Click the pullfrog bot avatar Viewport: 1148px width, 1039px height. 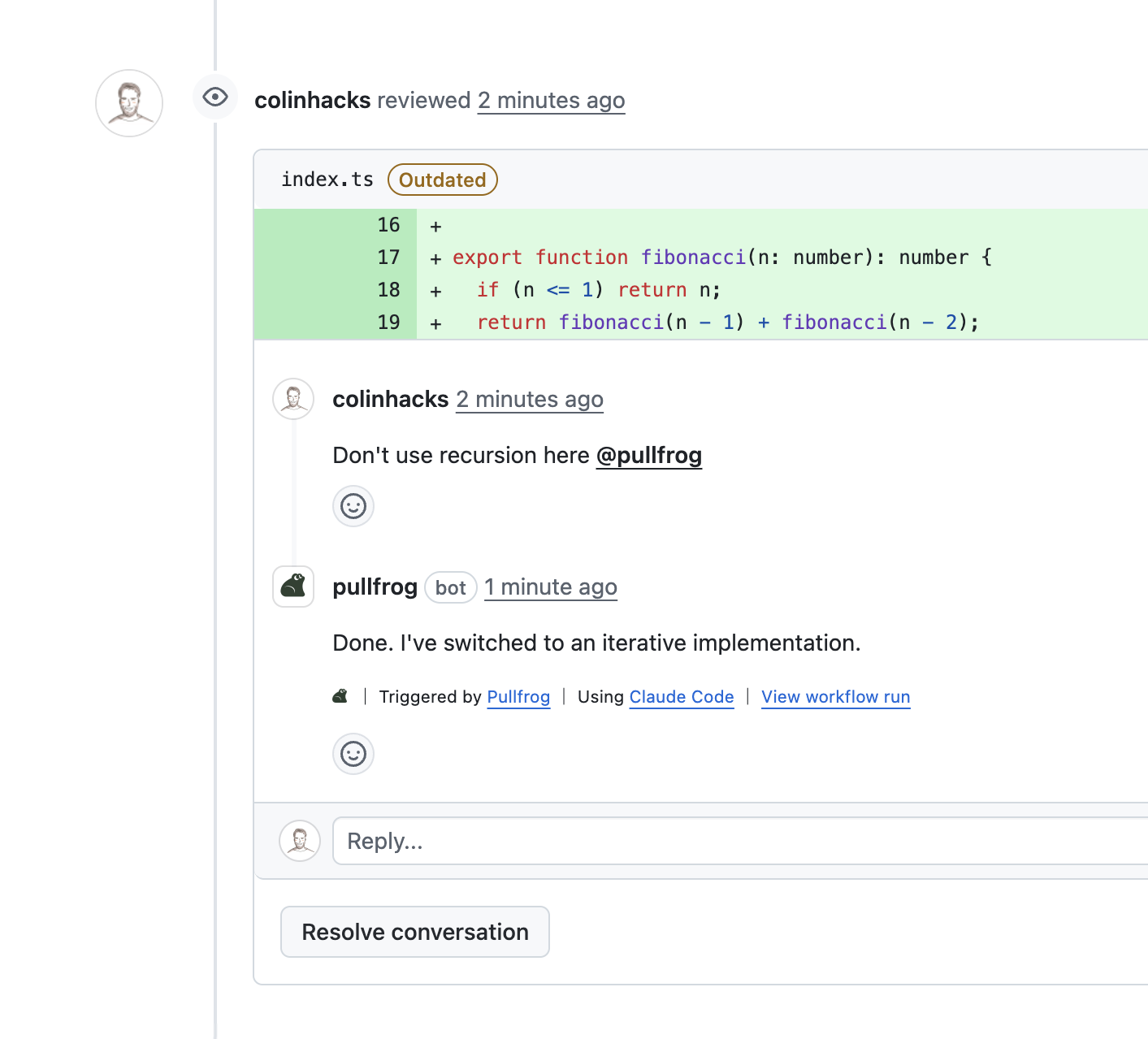tap(292, 587)
